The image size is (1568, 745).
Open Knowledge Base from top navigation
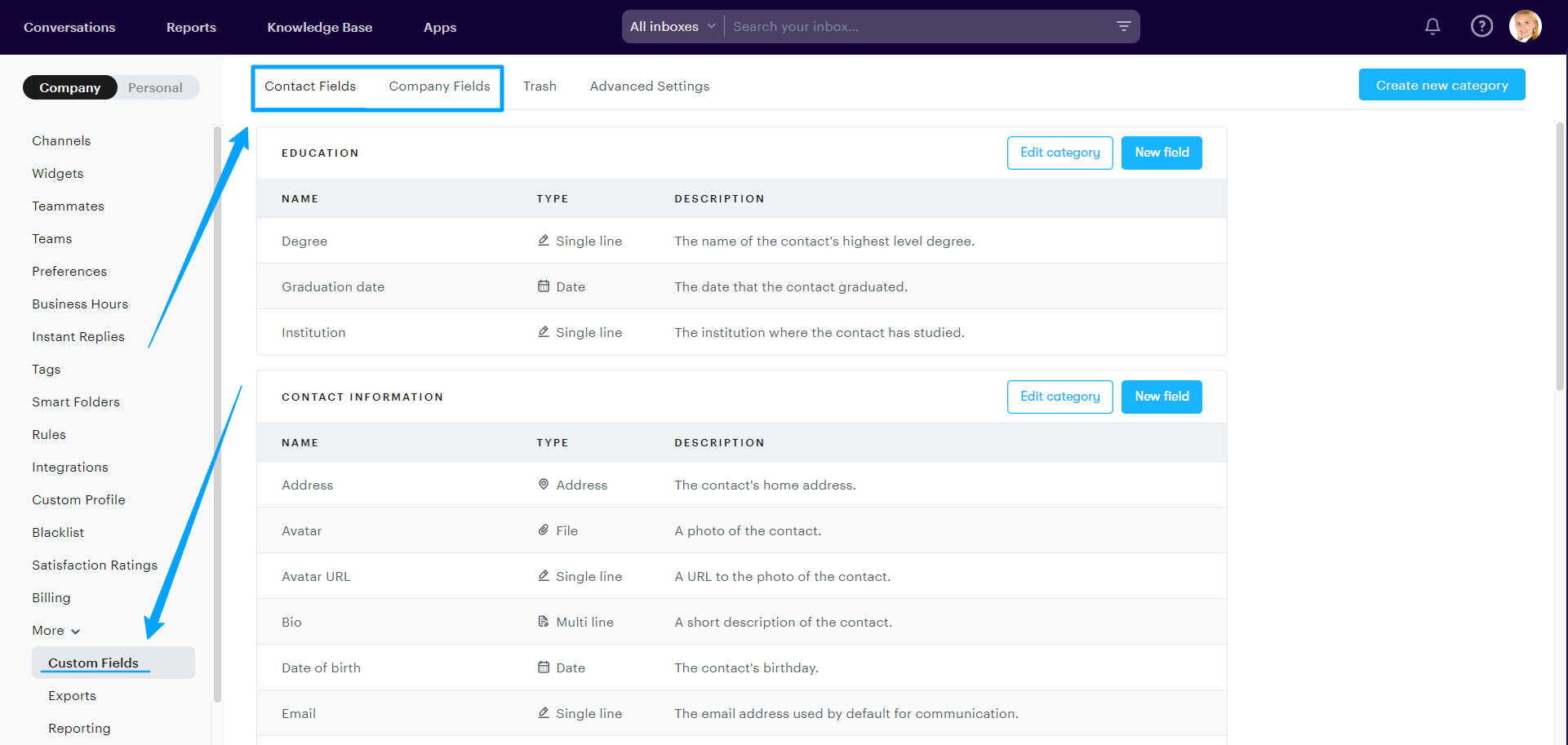coord(320,27)
